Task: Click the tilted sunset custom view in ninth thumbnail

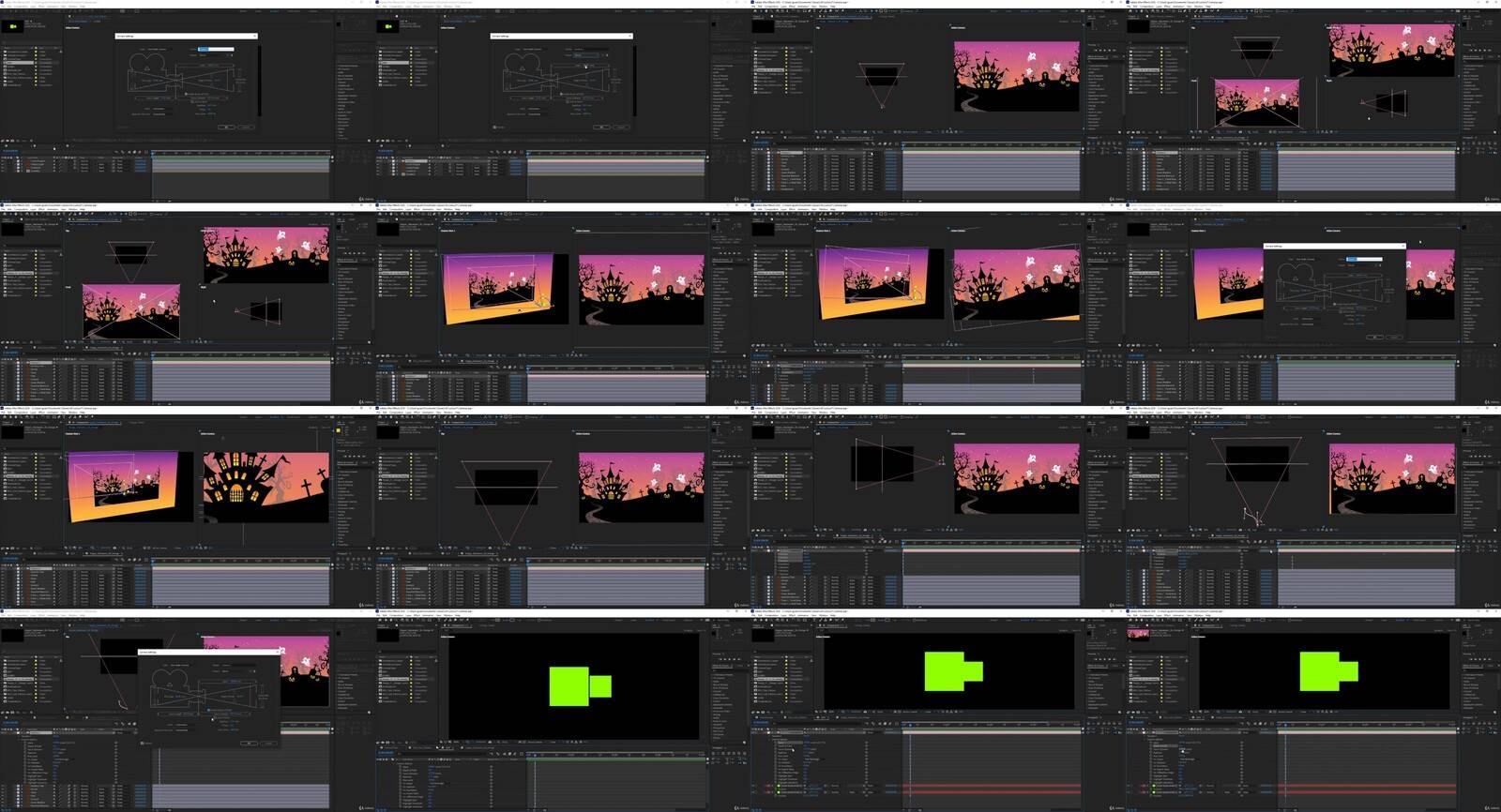Action: [x=122, y=487]
